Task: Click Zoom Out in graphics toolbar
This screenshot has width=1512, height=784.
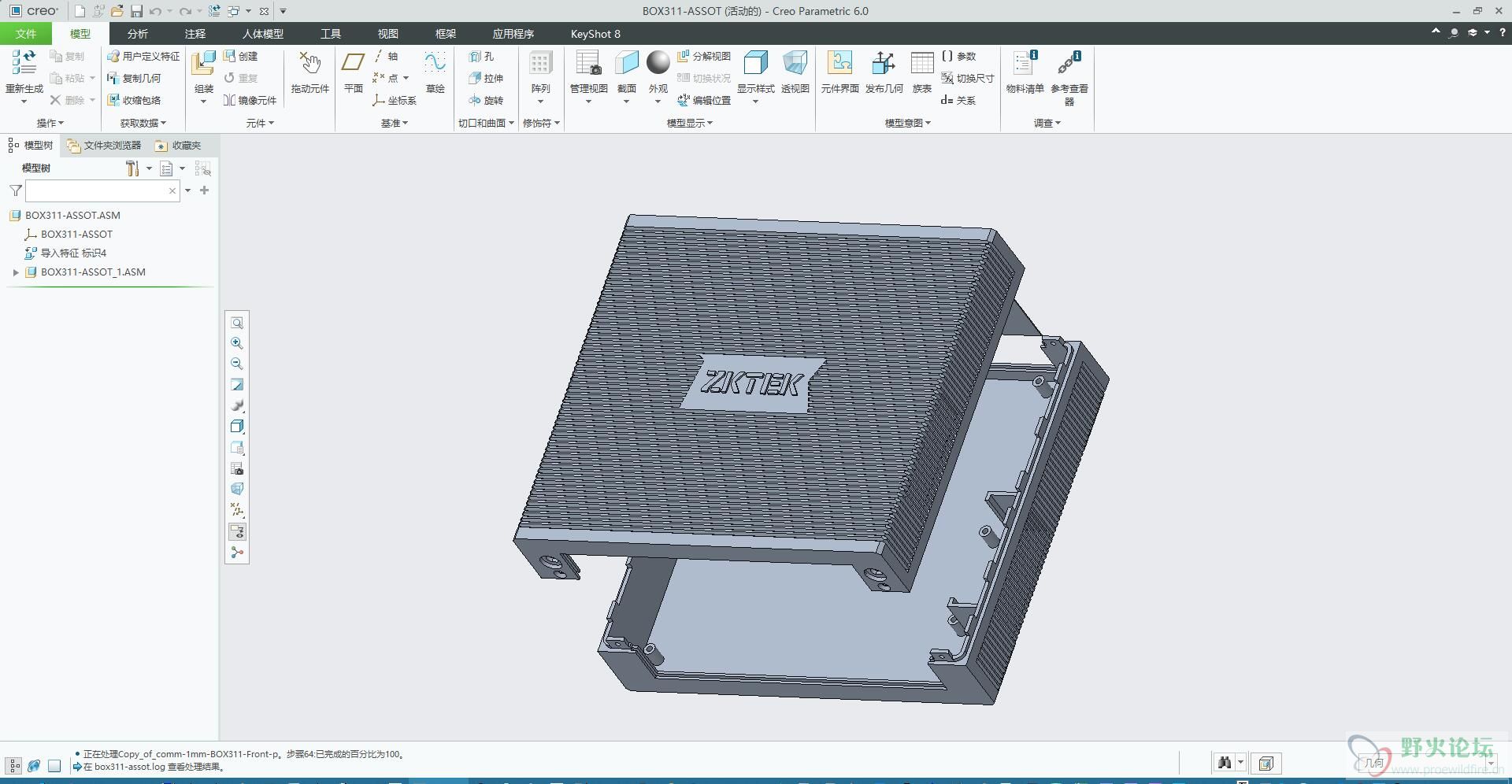Action: 237,364
